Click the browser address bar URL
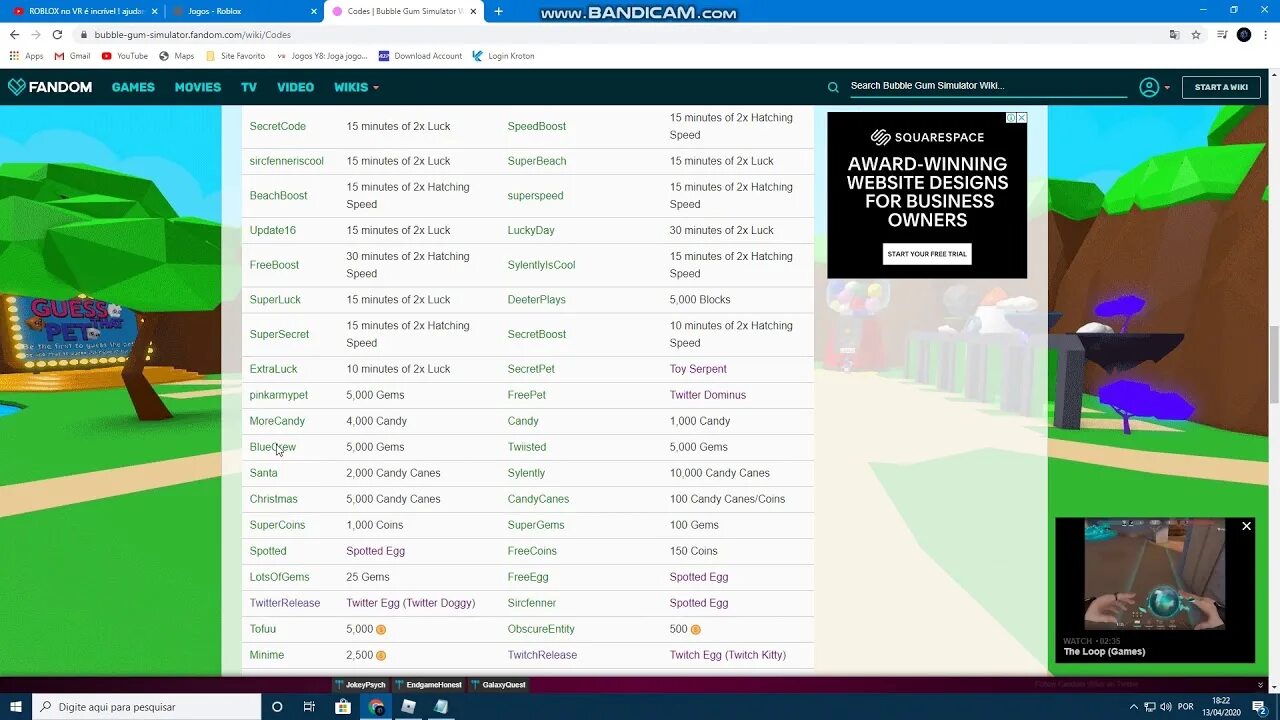 point(193,34)
